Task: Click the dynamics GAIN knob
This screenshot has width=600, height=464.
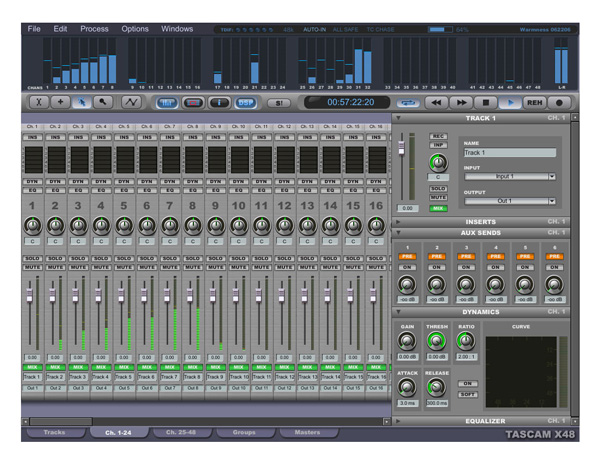Action: point(407,341)
